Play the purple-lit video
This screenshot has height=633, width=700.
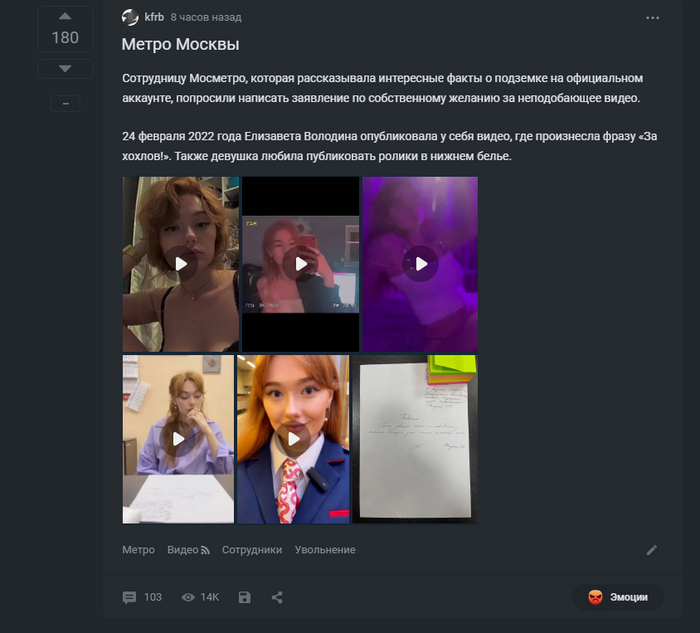420,264
